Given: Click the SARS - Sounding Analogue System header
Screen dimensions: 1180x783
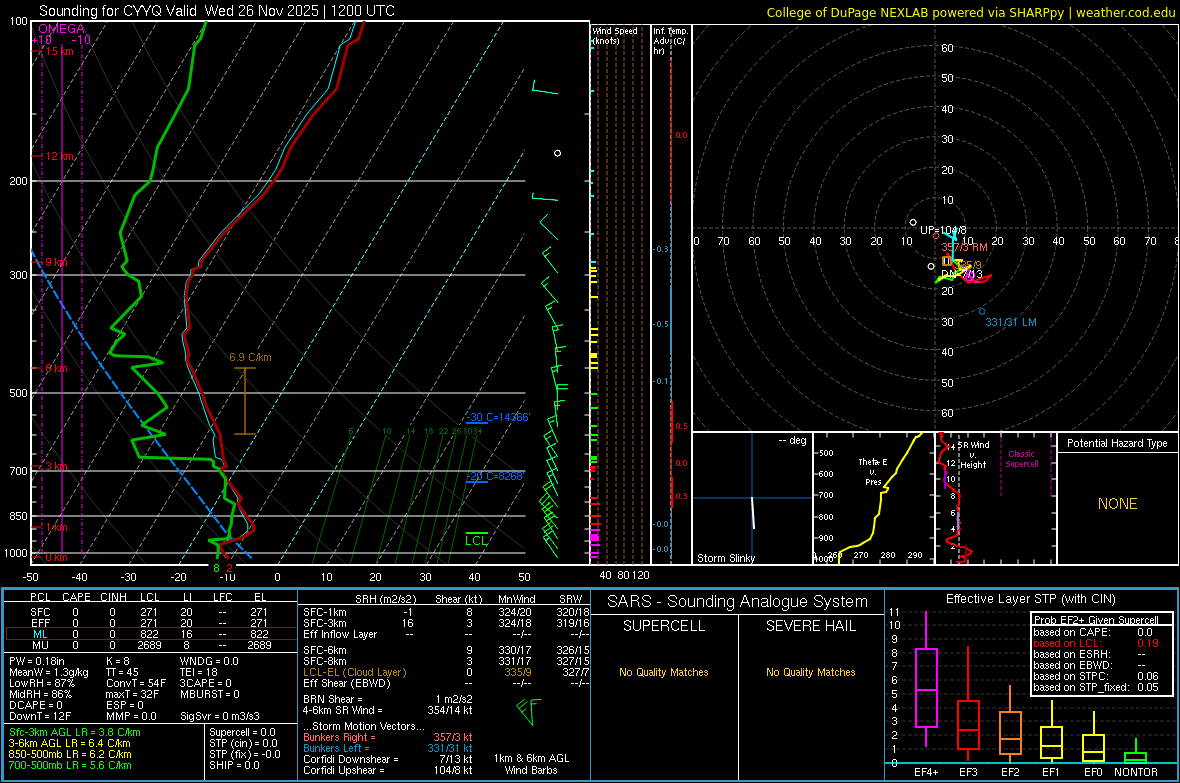Looking at the screenshot, I should (737, 602).
